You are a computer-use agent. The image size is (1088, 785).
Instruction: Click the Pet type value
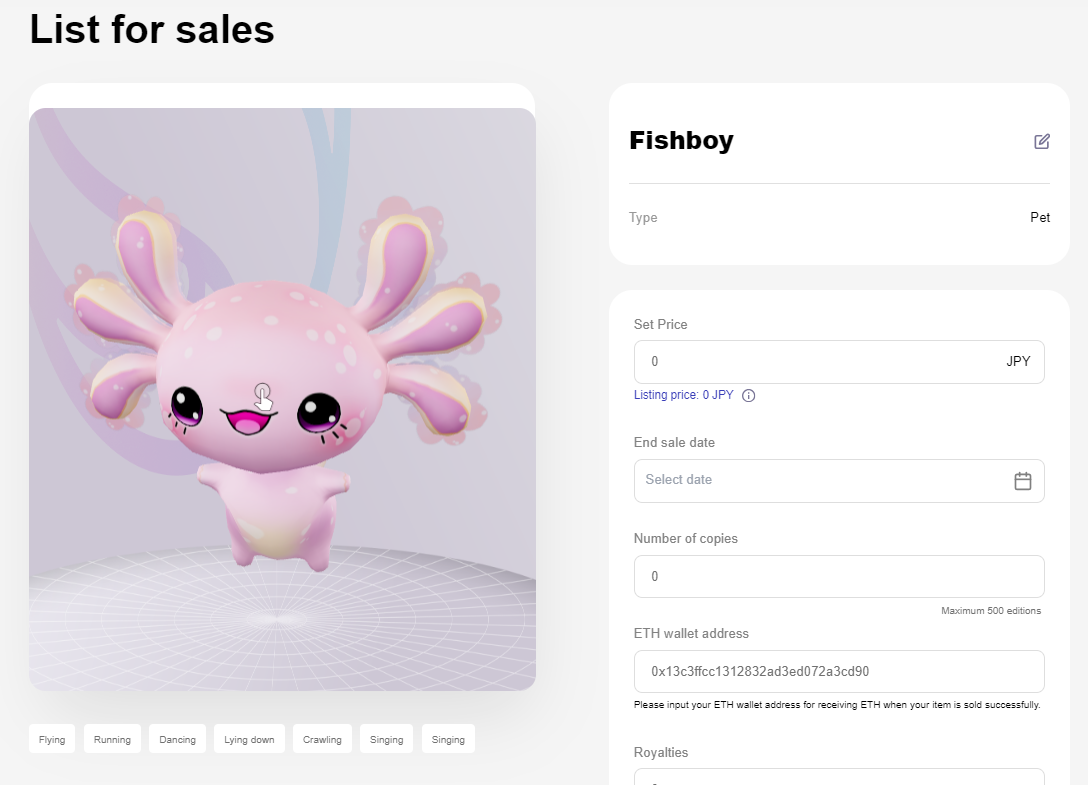tap(1040, 218)
